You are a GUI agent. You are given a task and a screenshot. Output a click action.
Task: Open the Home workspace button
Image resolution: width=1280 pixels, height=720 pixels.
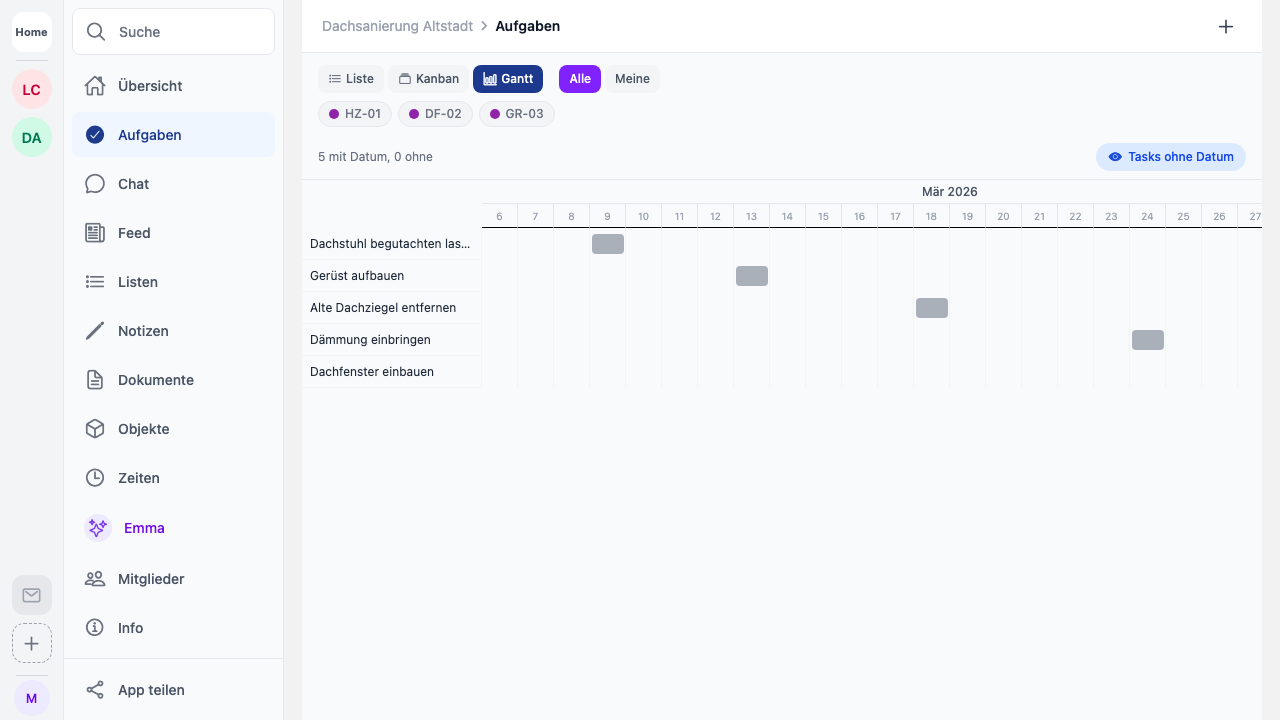[x=32, y=32]
